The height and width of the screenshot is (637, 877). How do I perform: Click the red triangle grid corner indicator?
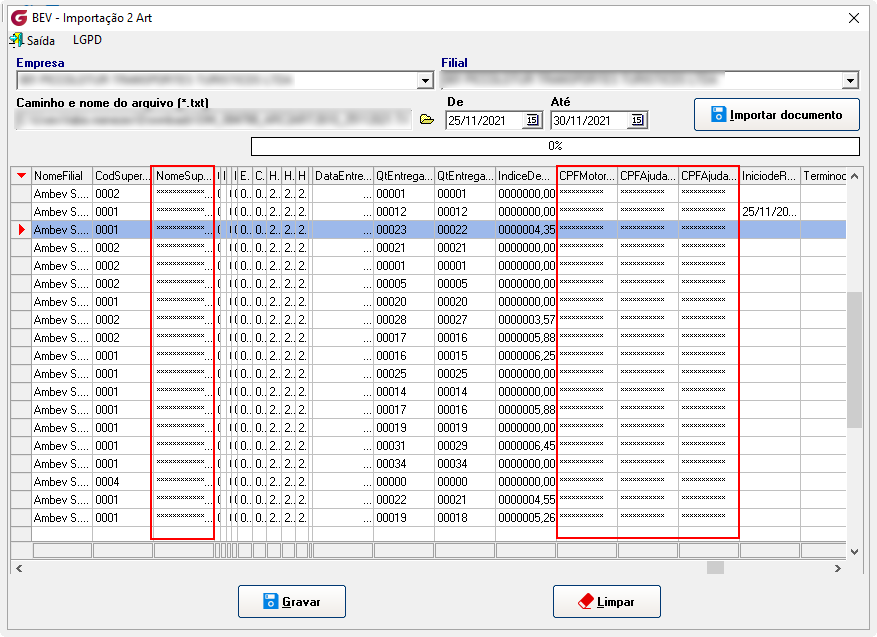21,176
